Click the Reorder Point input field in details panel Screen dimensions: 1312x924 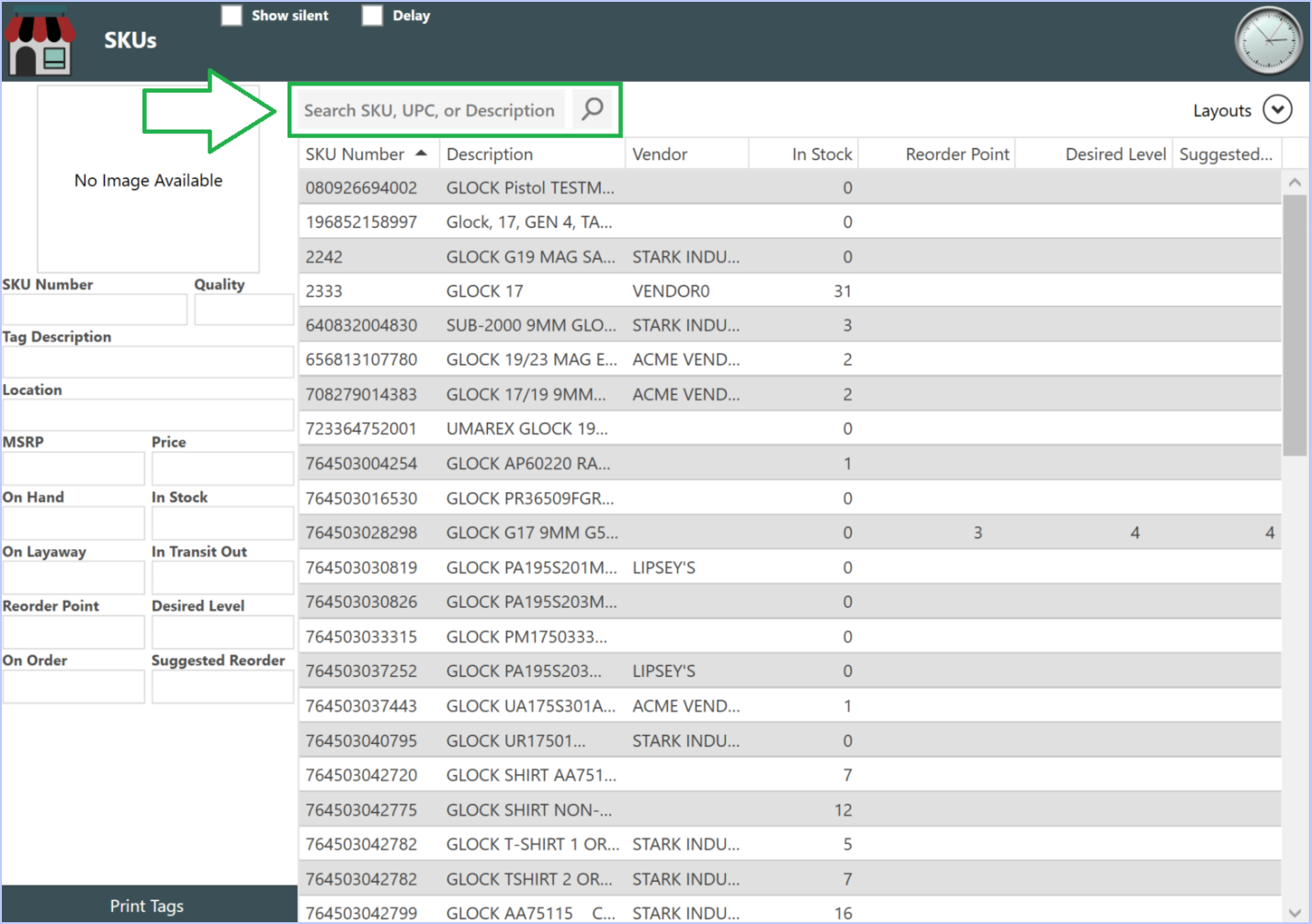[74, 632]
